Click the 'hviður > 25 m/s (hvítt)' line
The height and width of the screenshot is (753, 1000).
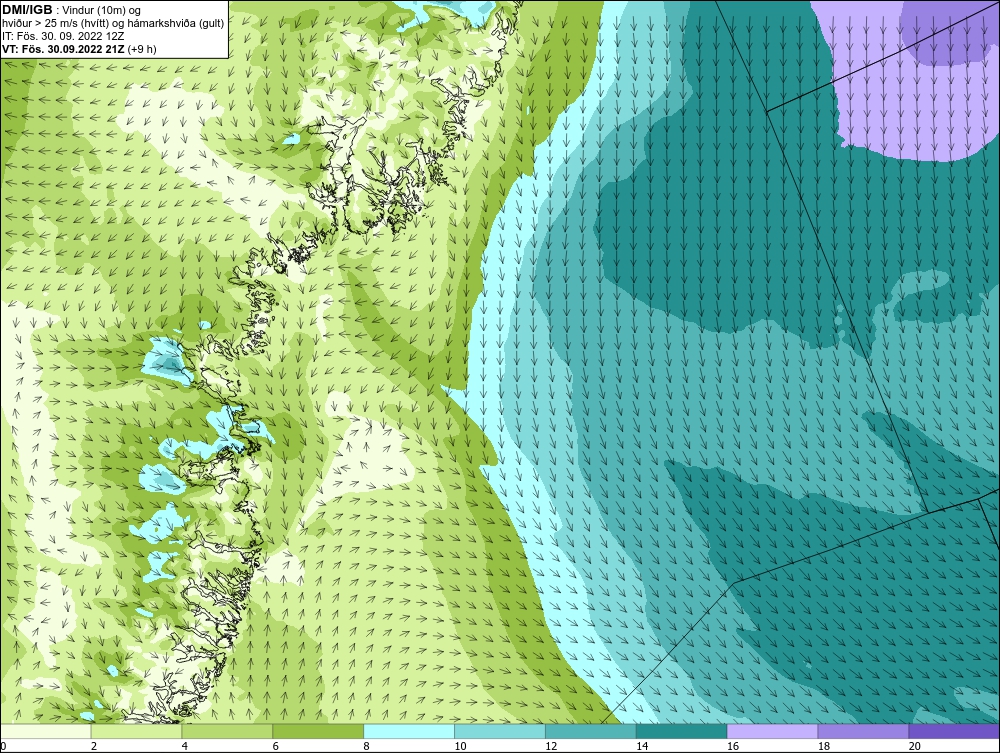click(55, 23)
